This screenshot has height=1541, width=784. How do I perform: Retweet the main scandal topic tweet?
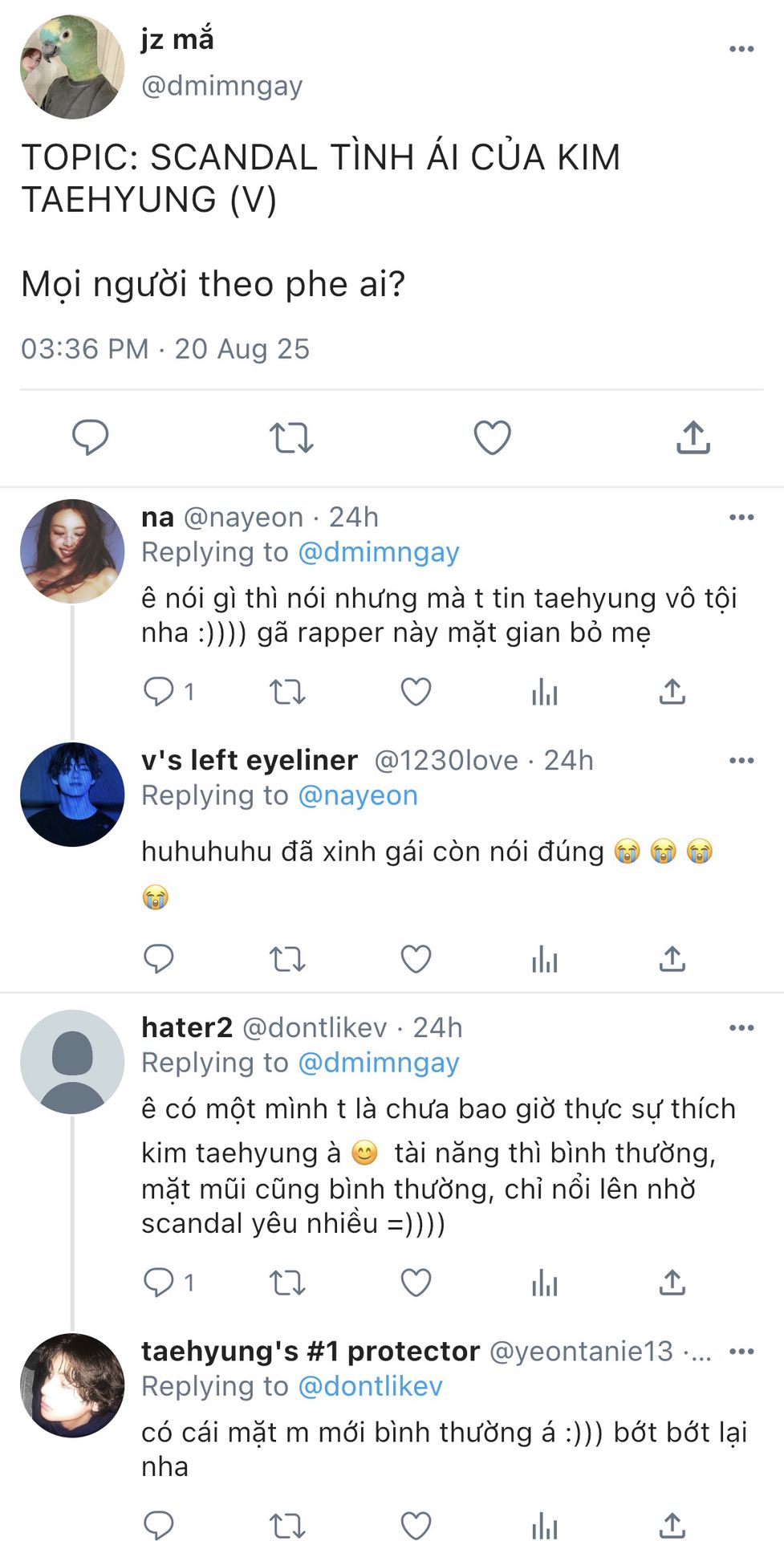(290, 437)
